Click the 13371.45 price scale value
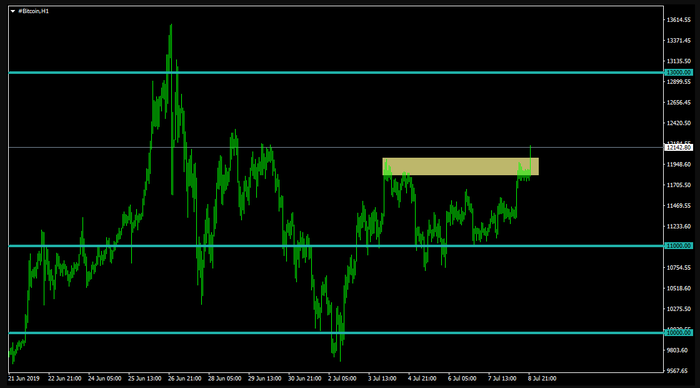The width and height of the screenshot is (700, 388). pyautogui.click(x=679, y=41)
